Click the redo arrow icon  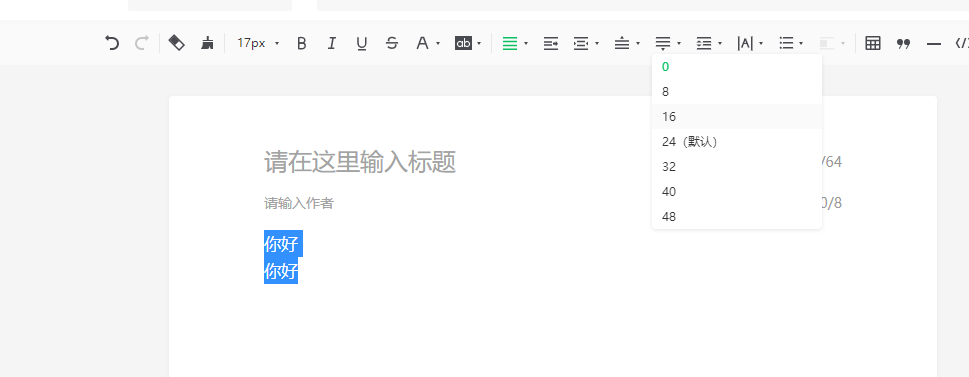(x=142, y=43)
